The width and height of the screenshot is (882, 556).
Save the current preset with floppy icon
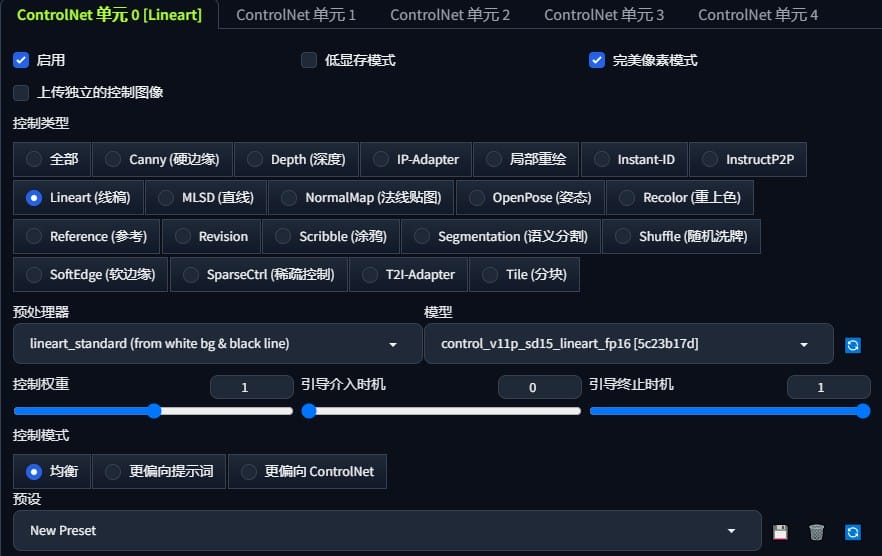[780, 532]
